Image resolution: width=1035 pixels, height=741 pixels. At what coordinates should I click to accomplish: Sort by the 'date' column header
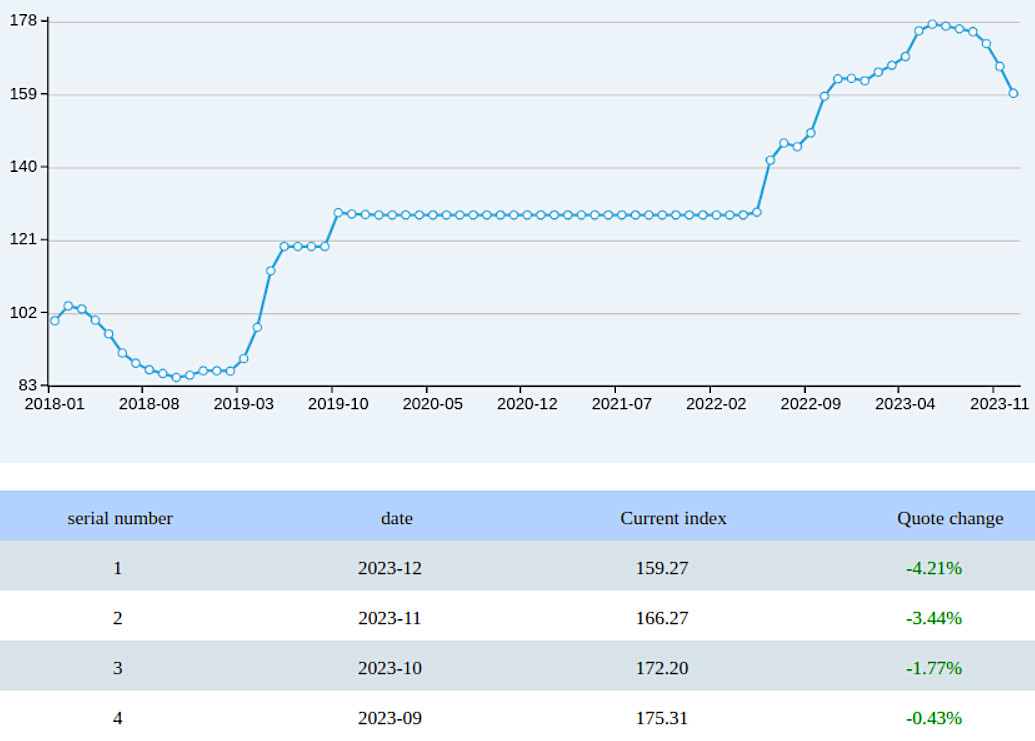click(396, 518)
